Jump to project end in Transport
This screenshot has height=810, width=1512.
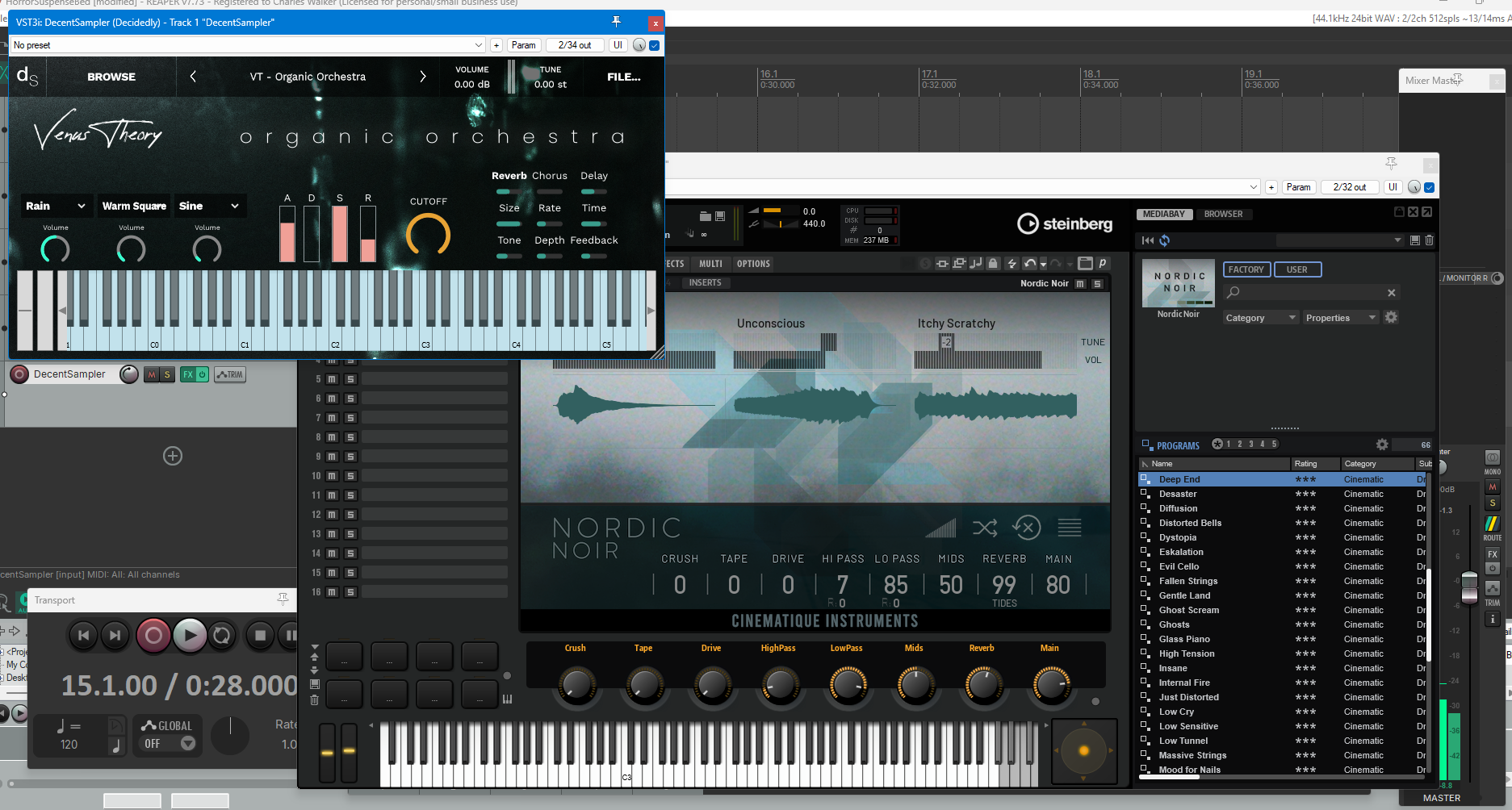[x=115, y=636]
